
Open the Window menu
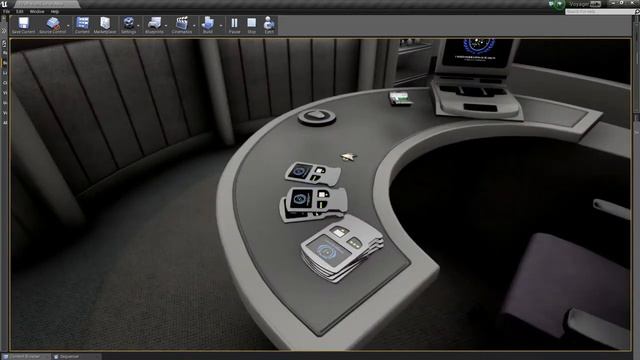click(x=37, y=12)
